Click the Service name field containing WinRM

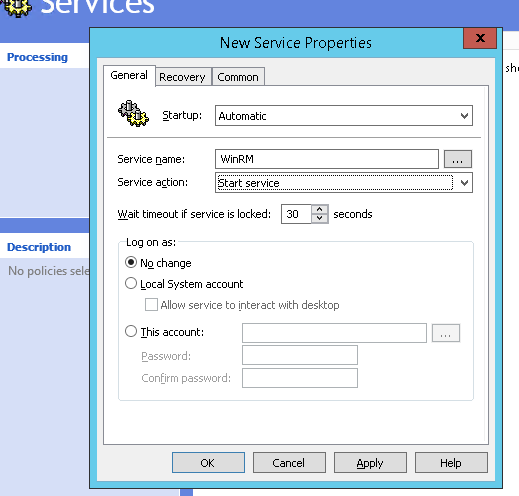click(327, 159)
